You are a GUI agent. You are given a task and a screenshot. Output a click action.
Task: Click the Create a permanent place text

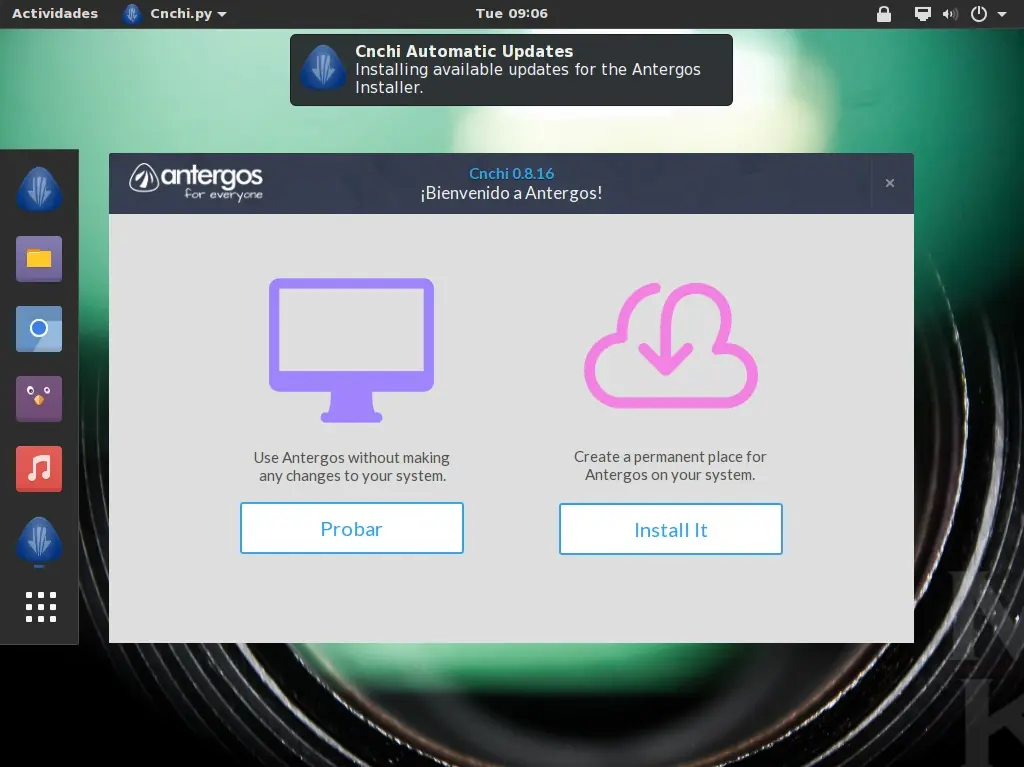[670, 465]
